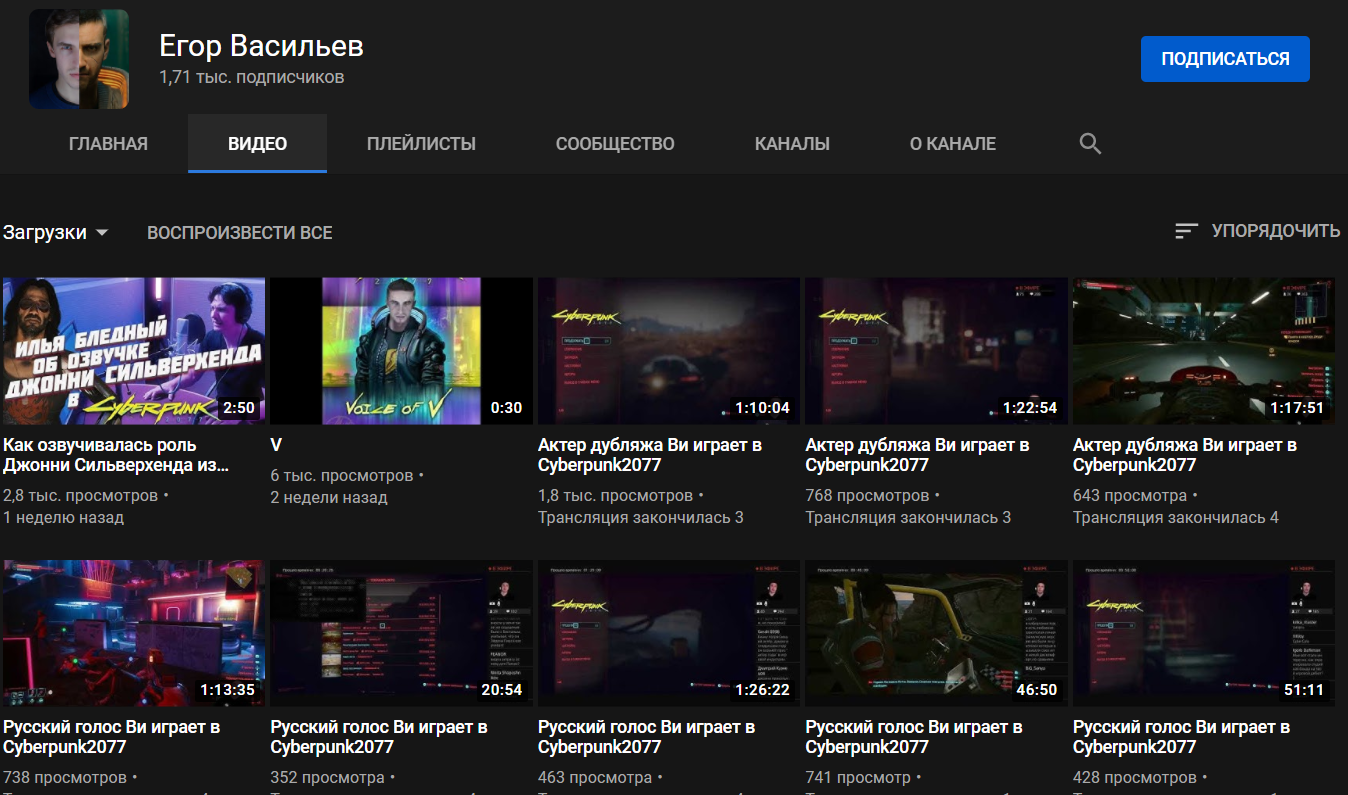
Task: Click subscriber count 1,71 тыс. подписчиков
Action: tap(252, 77)
